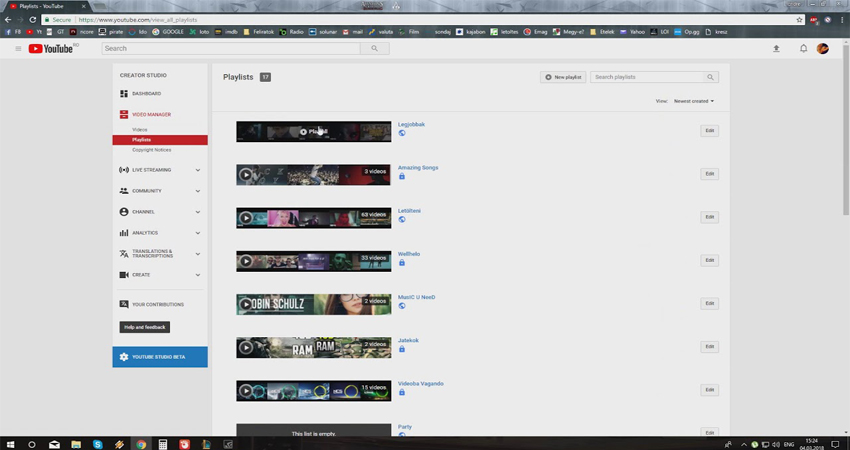Click the Create camera icon
This screenshot has width=850, height=450.
124,275
